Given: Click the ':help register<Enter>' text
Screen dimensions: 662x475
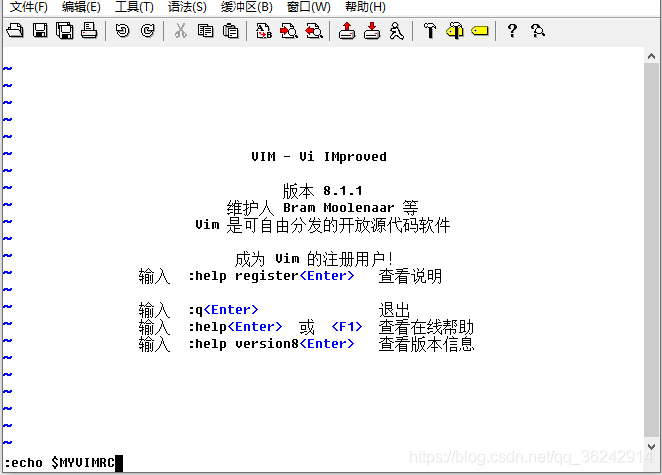Looking at the screenshot, I should point(271,276).
